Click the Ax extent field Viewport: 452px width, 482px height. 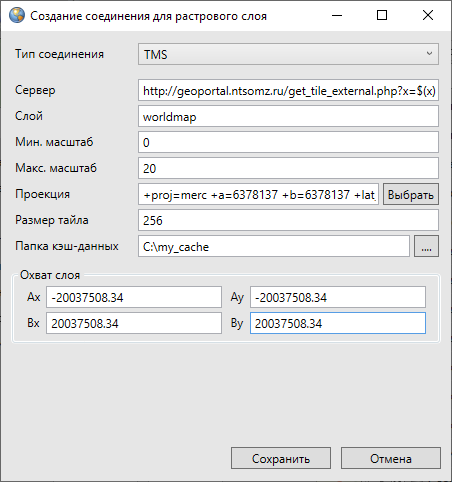click(134, 297)
